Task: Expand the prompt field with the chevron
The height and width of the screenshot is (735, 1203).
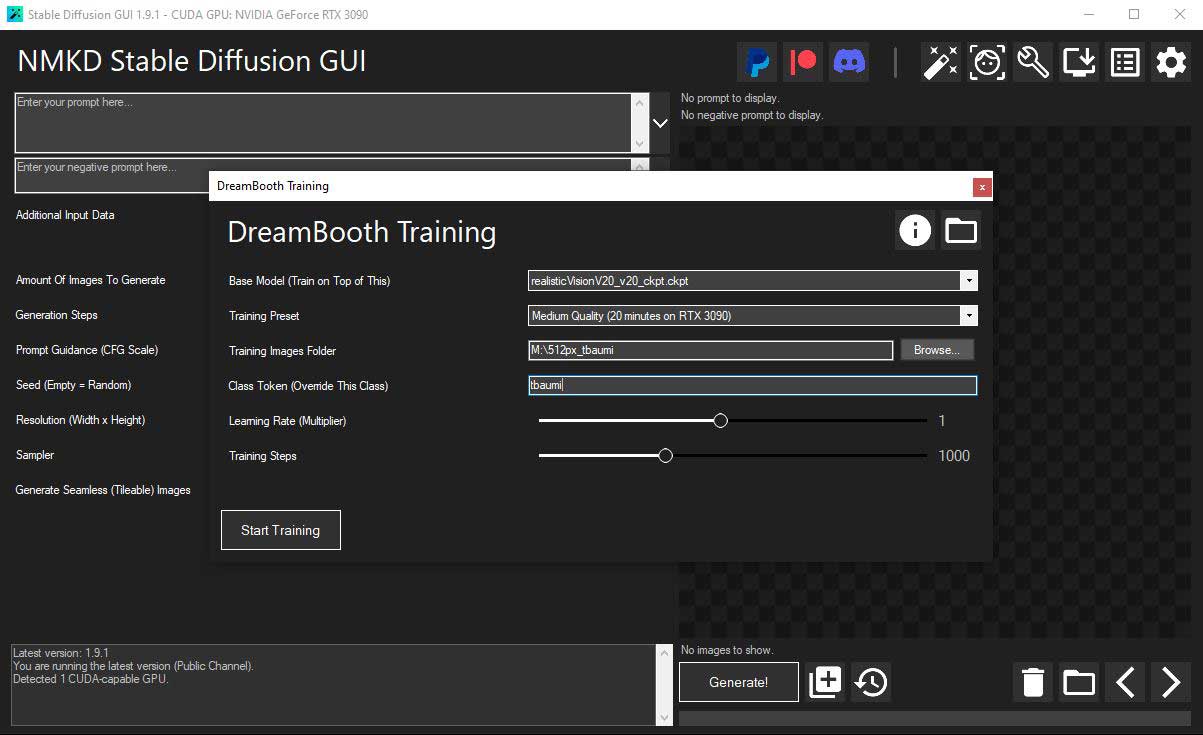Action: click(x=659, y=122)
